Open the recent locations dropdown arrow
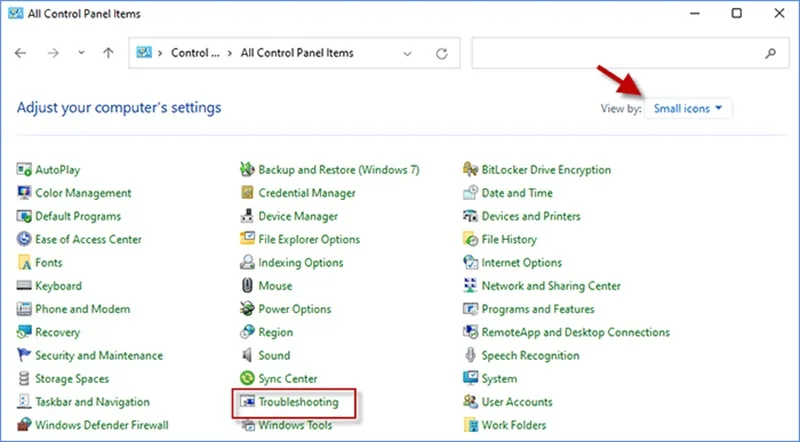The height and width of the screenshot is (442, 800). (81, 53)
